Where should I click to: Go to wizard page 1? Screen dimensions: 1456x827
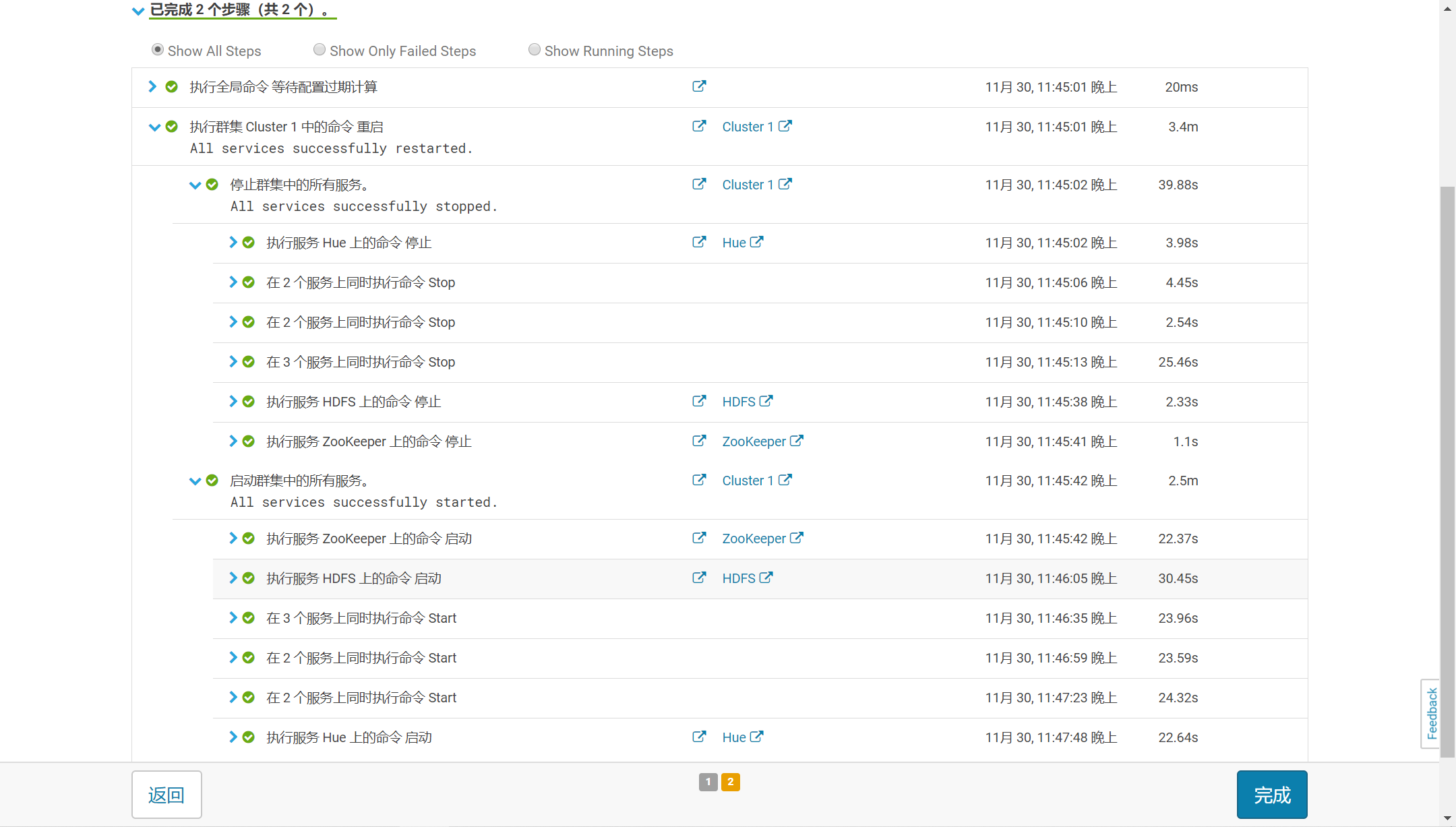coord(708,782)
